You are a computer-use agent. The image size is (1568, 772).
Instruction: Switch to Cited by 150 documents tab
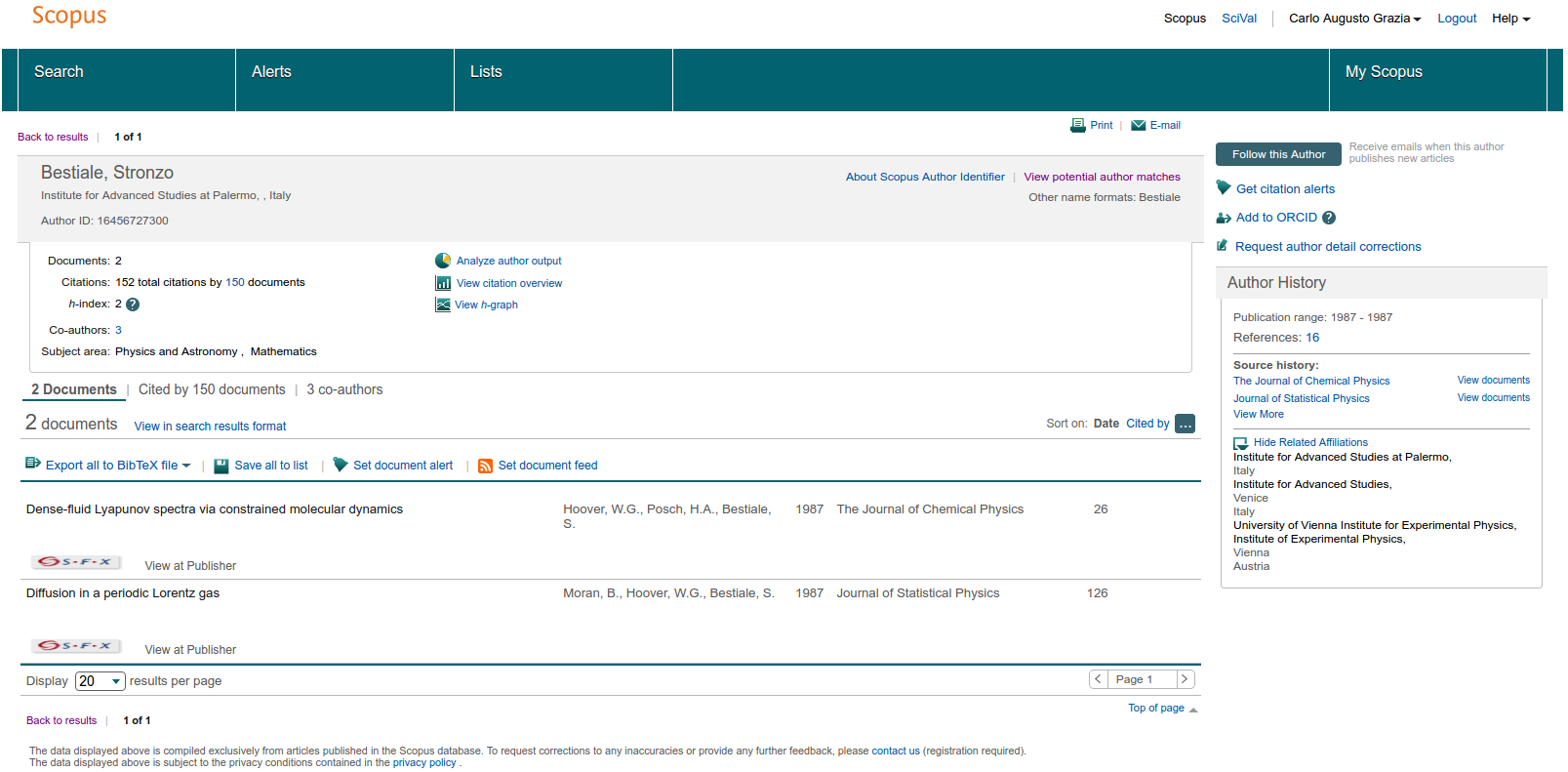(212, 389)
